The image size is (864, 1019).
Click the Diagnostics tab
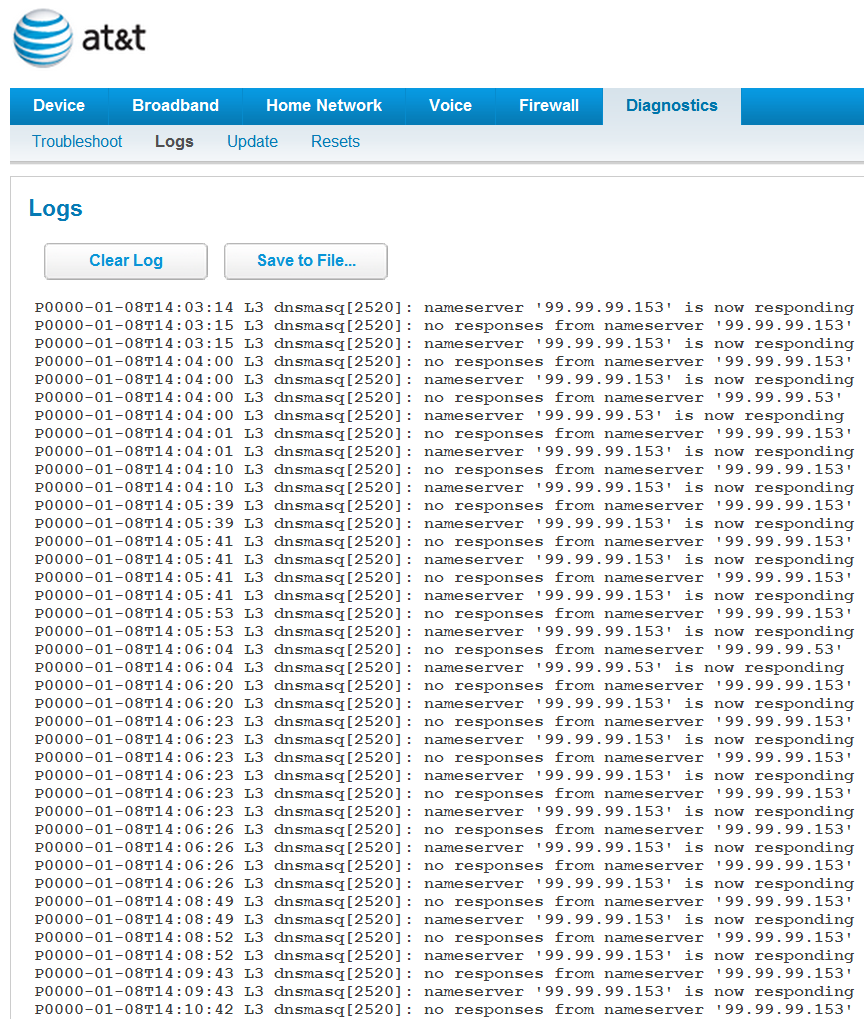pos(671,106)
